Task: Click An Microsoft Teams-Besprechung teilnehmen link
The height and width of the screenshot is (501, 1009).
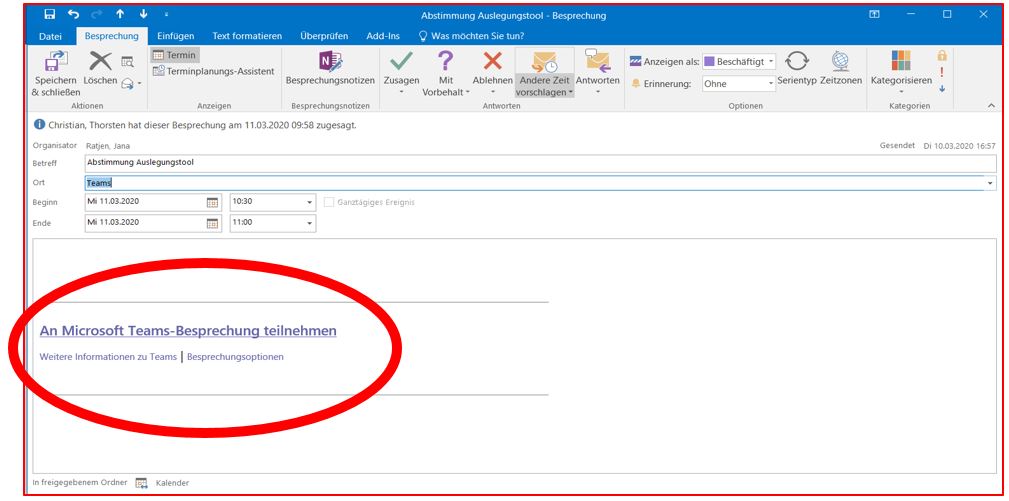Action: 188,331
